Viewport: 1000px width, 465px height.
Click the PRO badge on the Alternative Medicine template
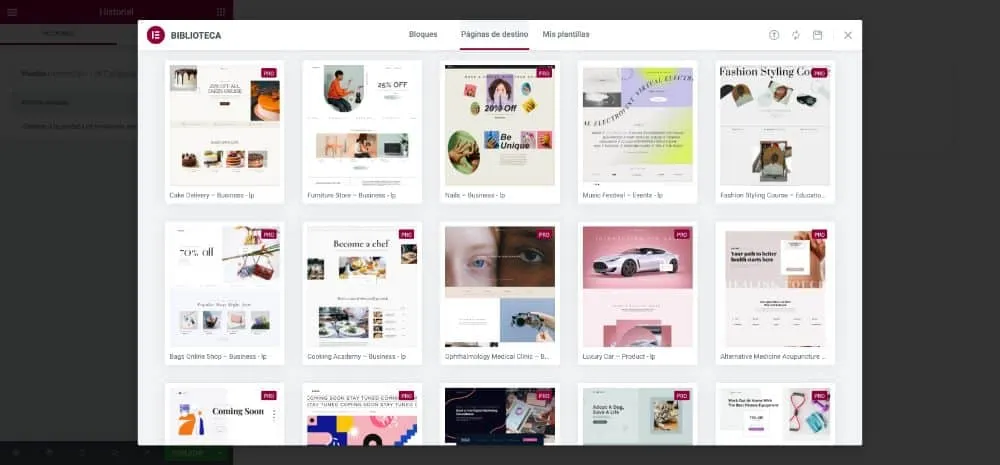[x=820, y=234]
